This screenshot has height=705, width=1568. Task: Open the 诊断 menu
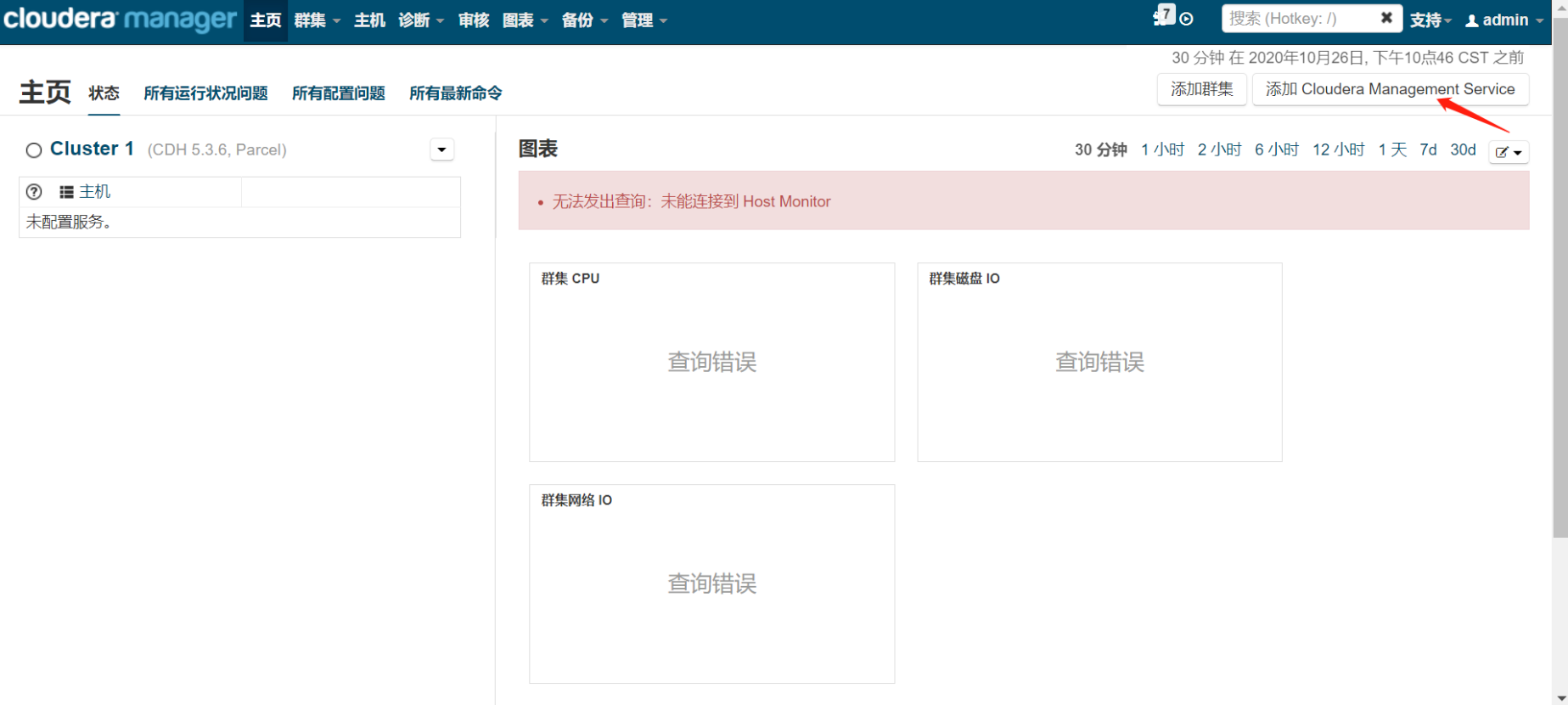(421, 20)
